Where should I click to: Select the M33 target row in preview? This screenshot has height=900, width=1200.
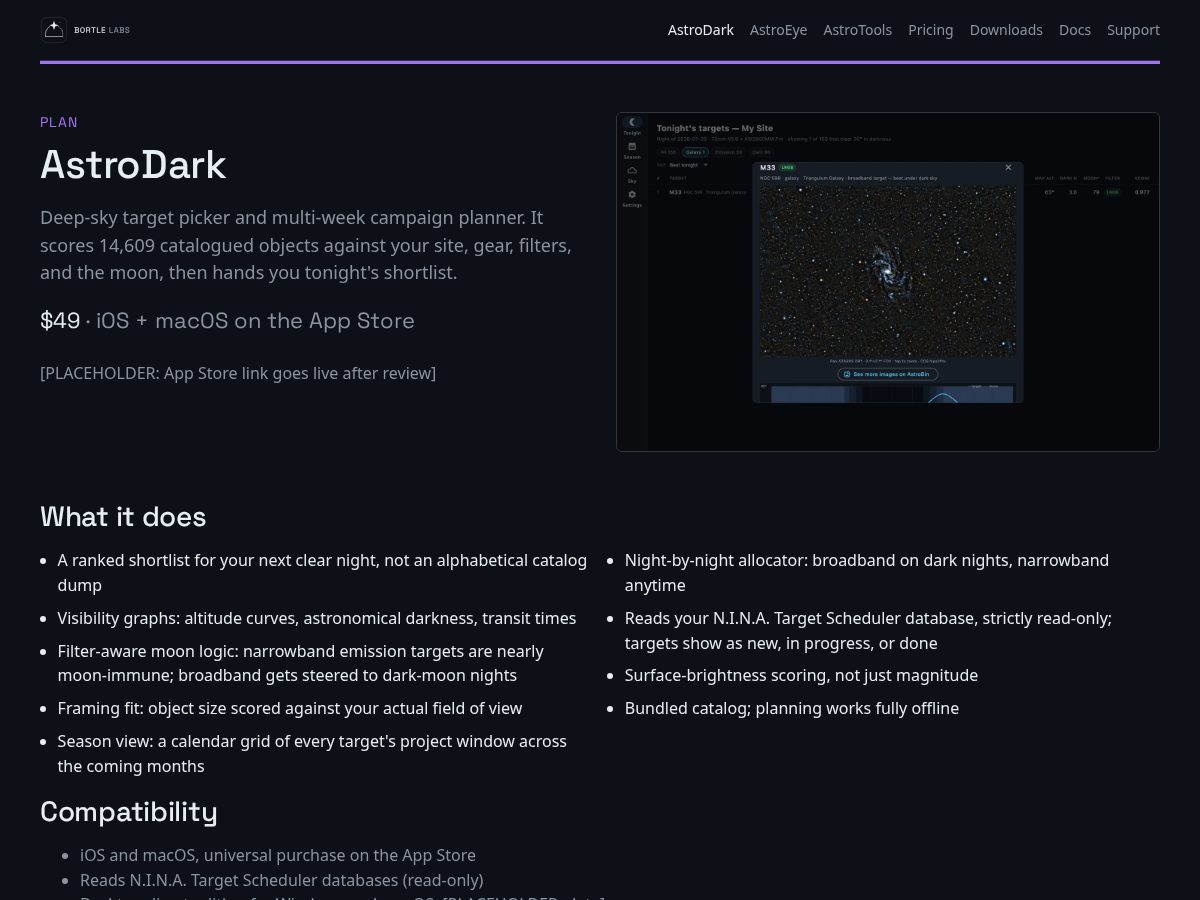(x=903, y=191)
